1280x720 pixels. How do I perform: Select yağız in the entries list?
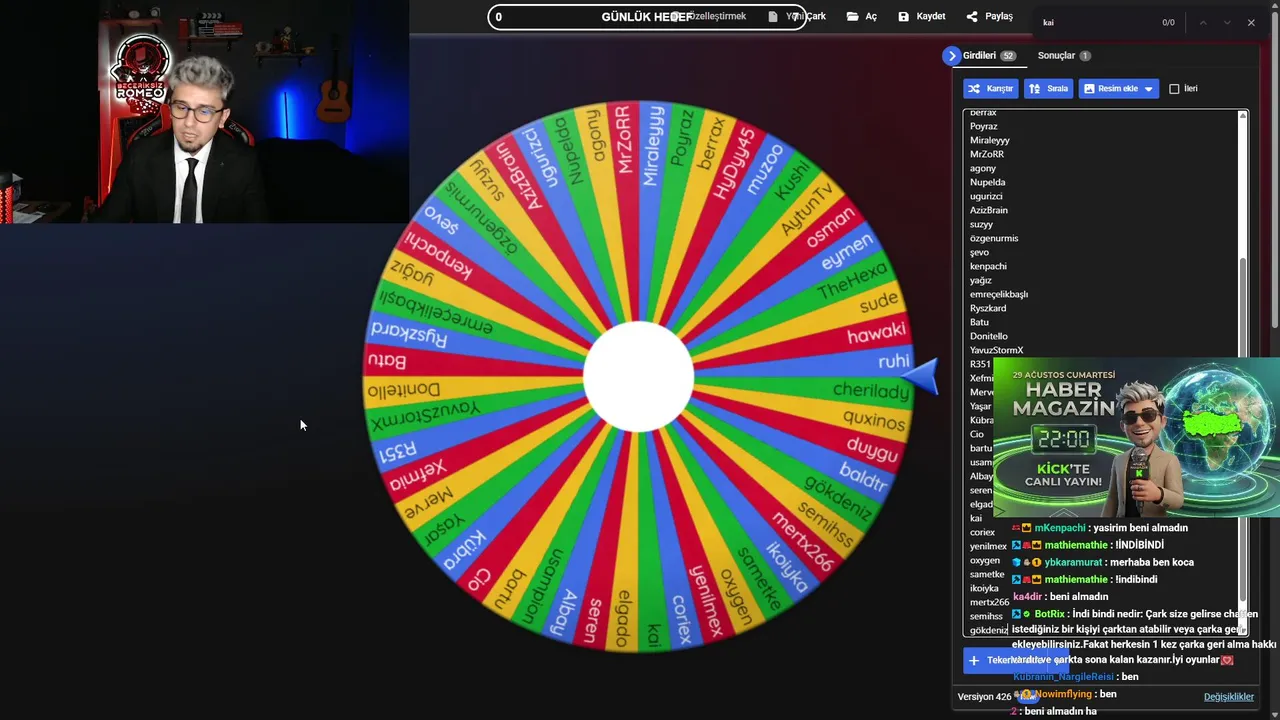[x=981, y=280]
